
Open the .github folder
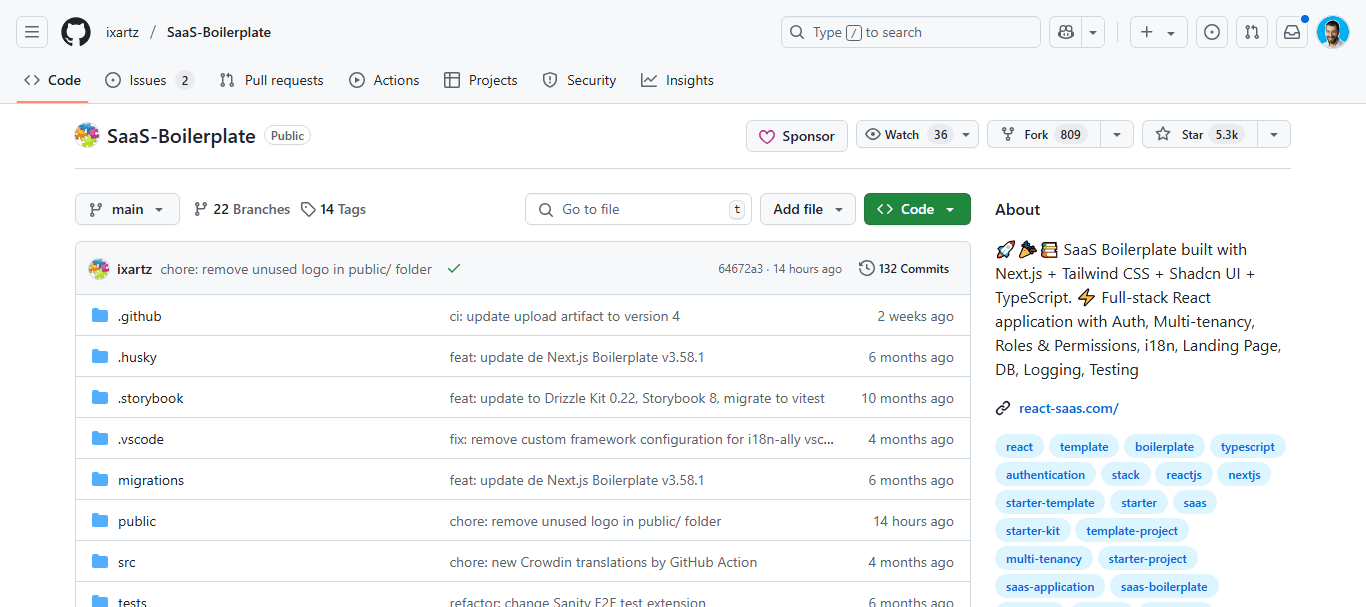tap(139, 316)
